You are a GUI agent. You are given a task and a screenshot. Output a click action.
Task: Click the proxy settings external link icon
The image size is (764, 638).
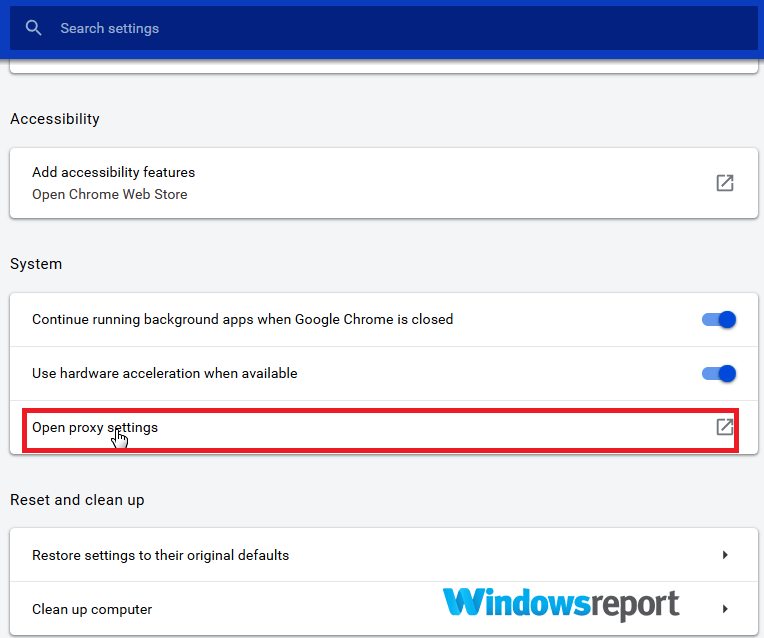click(725, 427)
